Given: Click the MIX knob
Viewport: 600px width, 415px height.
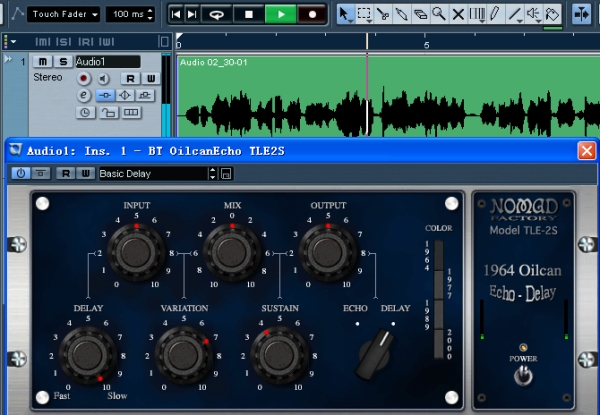Looking at the screenshot, I should click(x=232, y=252).
